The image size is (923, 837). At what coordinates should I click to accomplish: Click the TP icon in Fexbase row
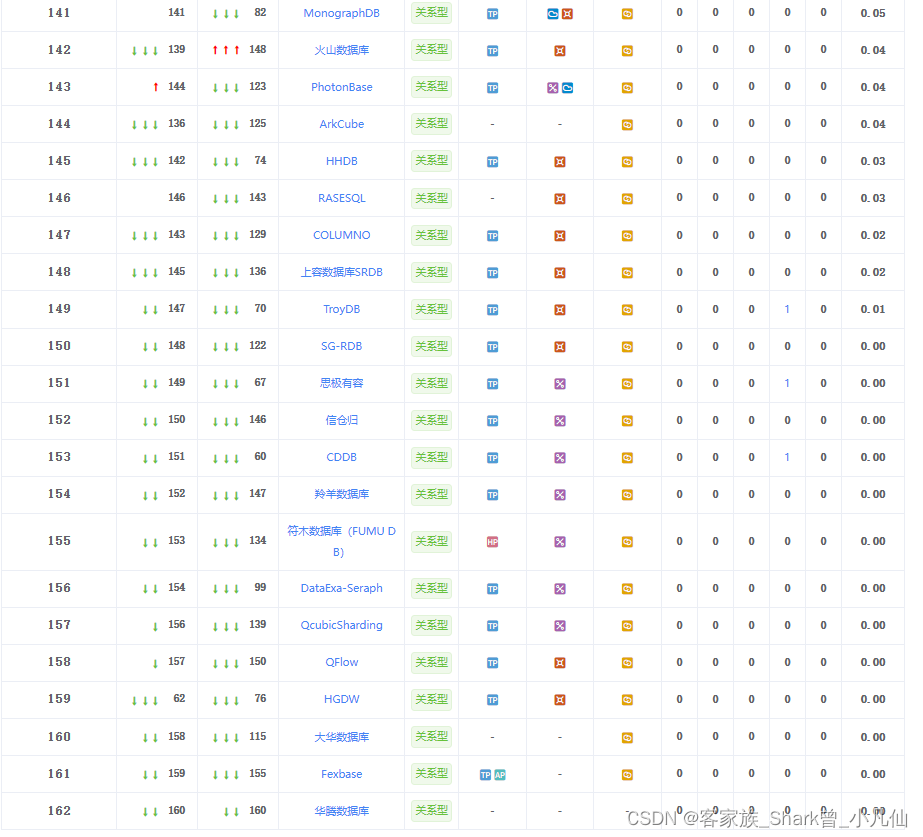tap(486, 775)
